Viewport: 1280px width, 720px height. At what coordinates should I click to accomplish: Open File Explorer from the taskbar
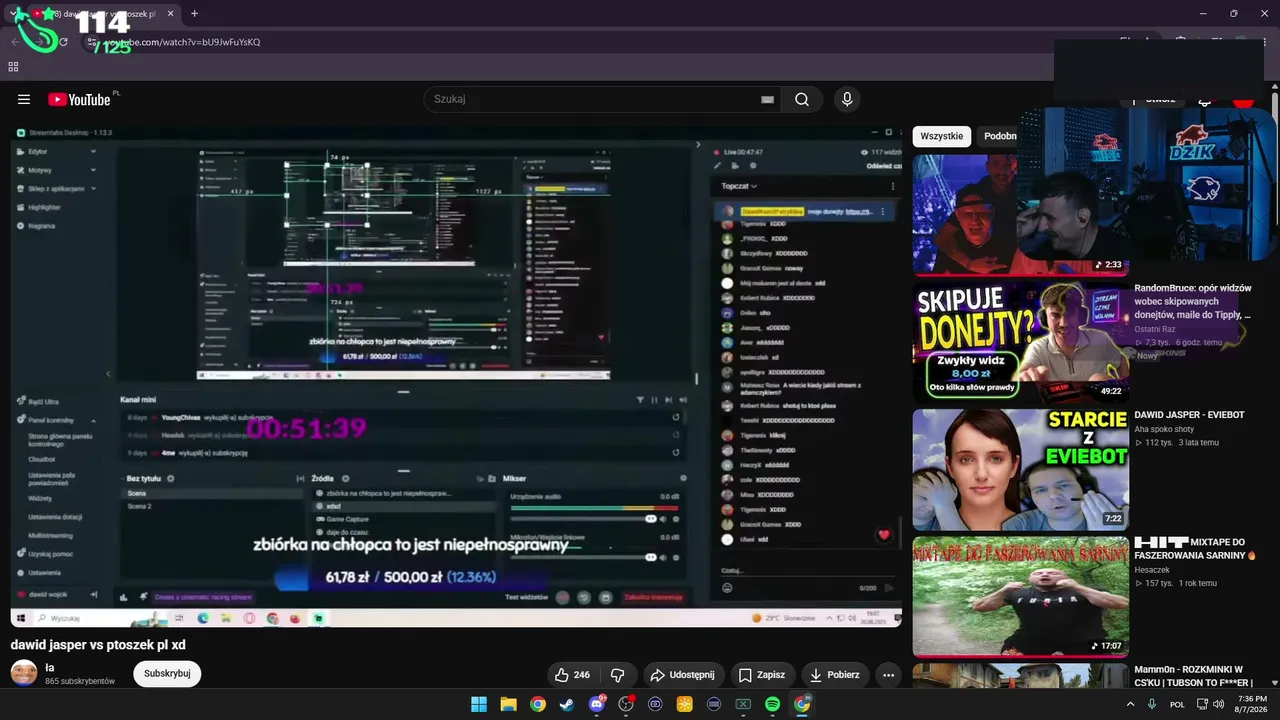point(508,704)
